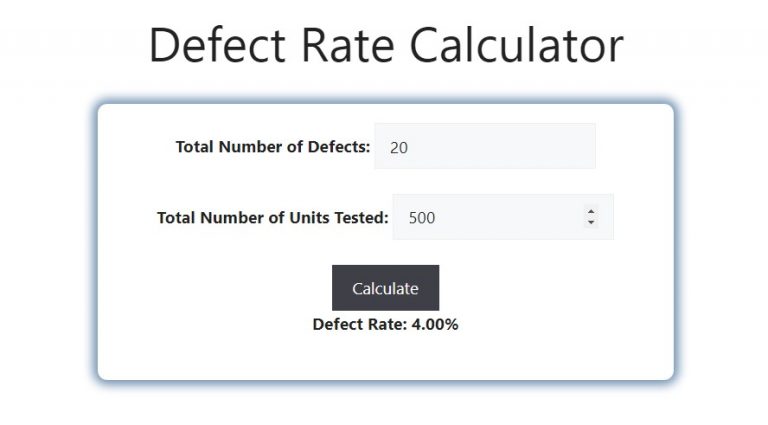Click the word Calculator in the title
The image size is (768, 425).
click(x=516, y=46)
